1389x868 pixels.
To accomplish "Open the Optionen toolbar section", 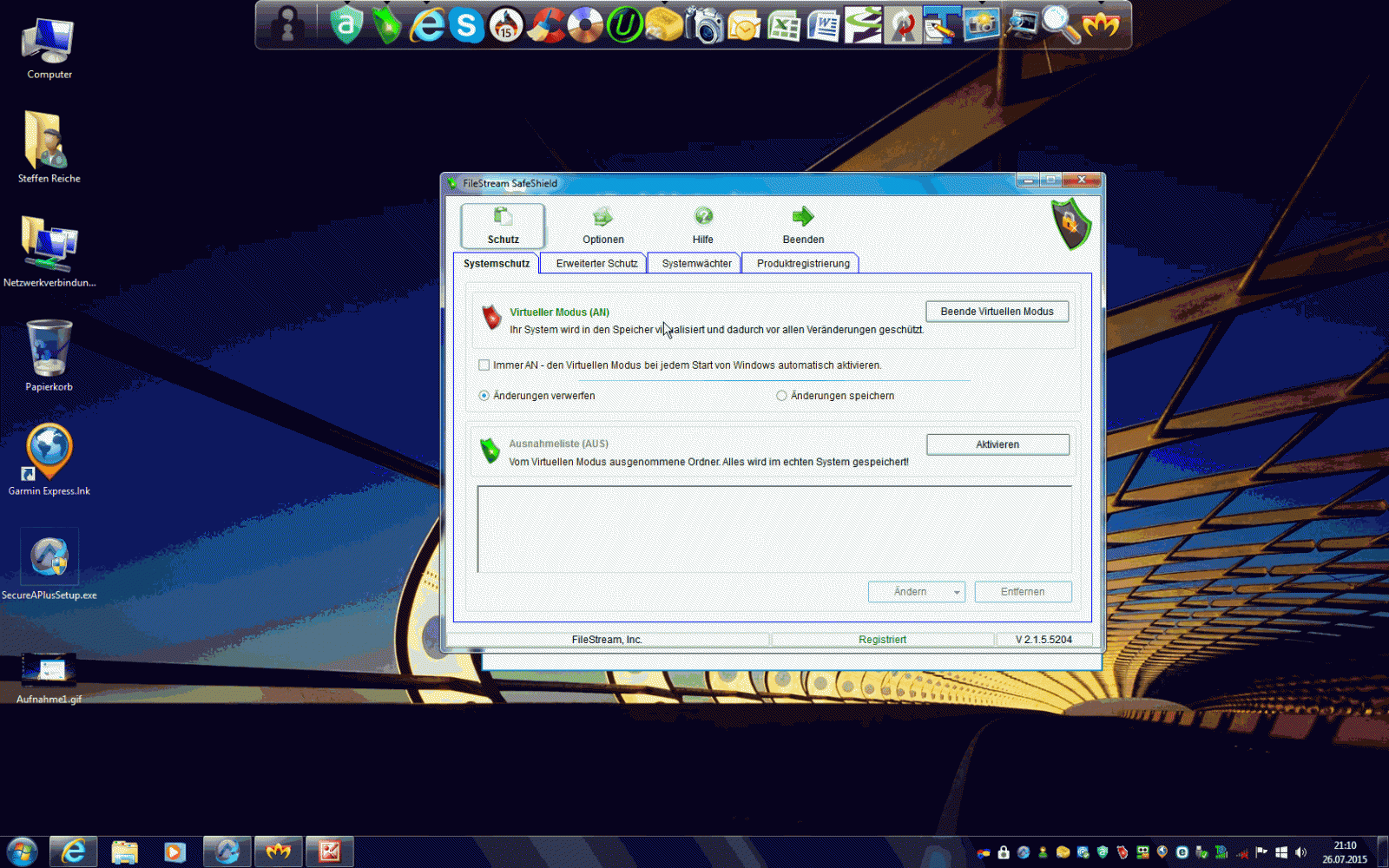I will 602,226.
